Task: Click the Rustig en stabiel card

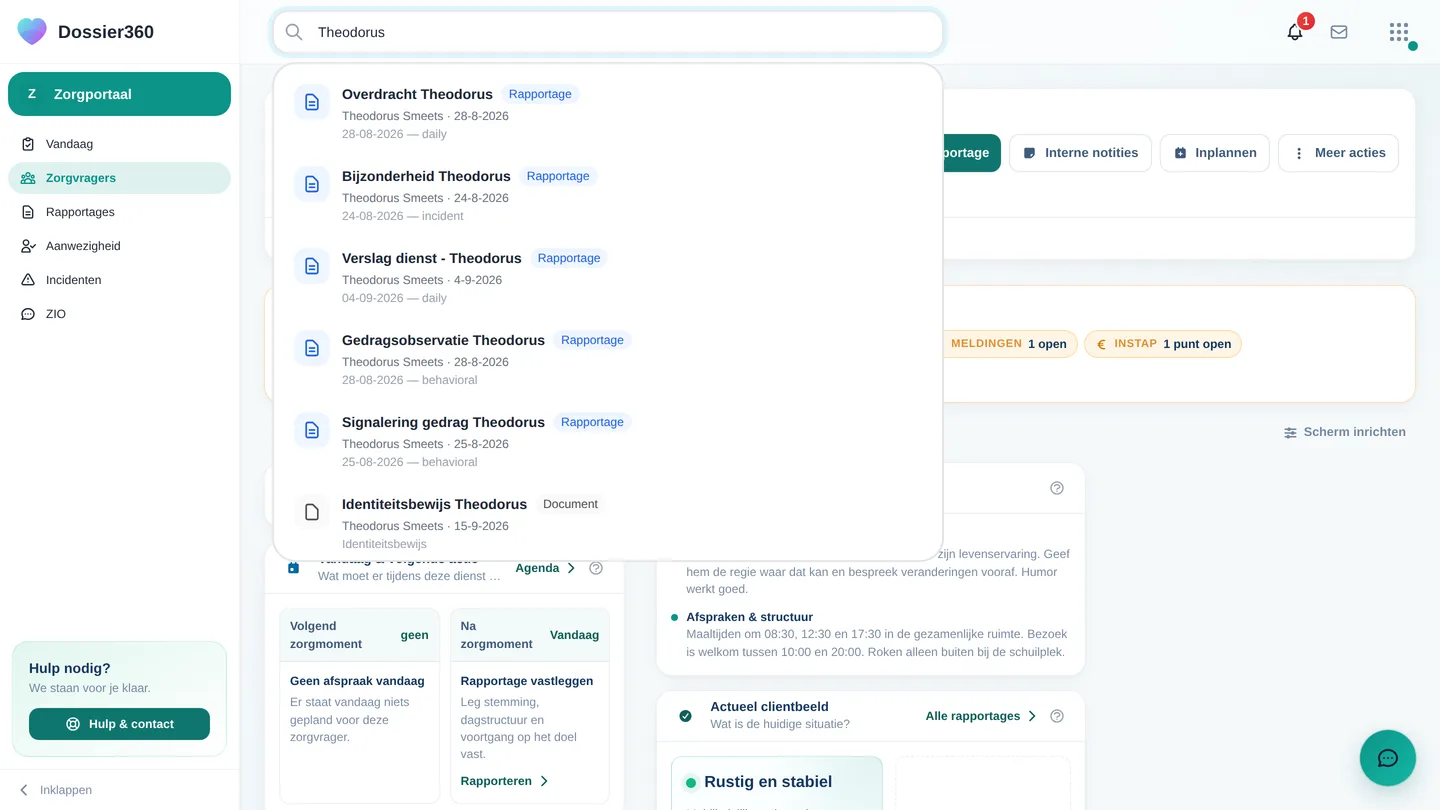Action: tap(777, 783)
